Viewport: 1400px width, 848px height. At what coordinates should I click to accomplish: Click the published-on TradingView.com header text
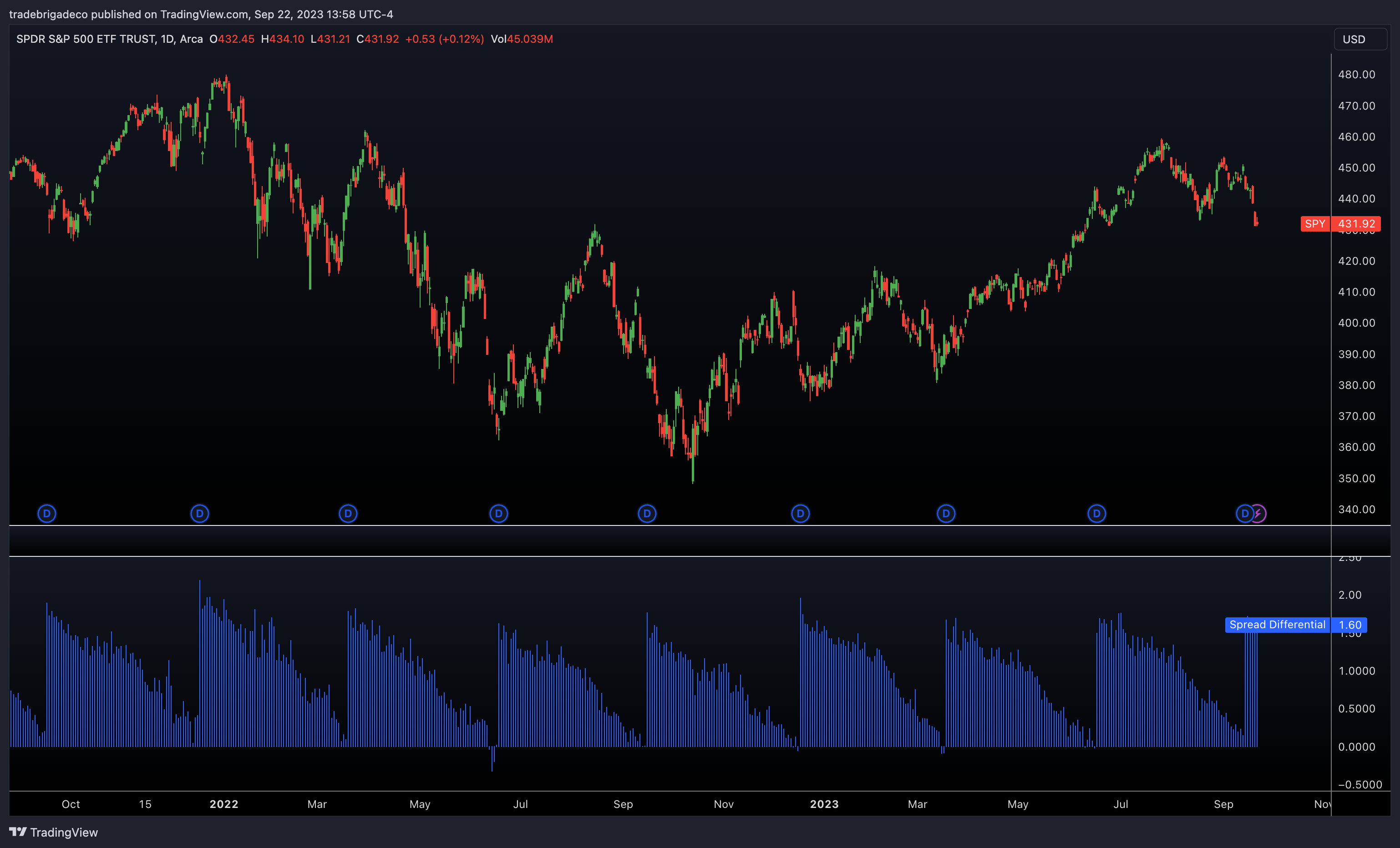tap(201, 14)
